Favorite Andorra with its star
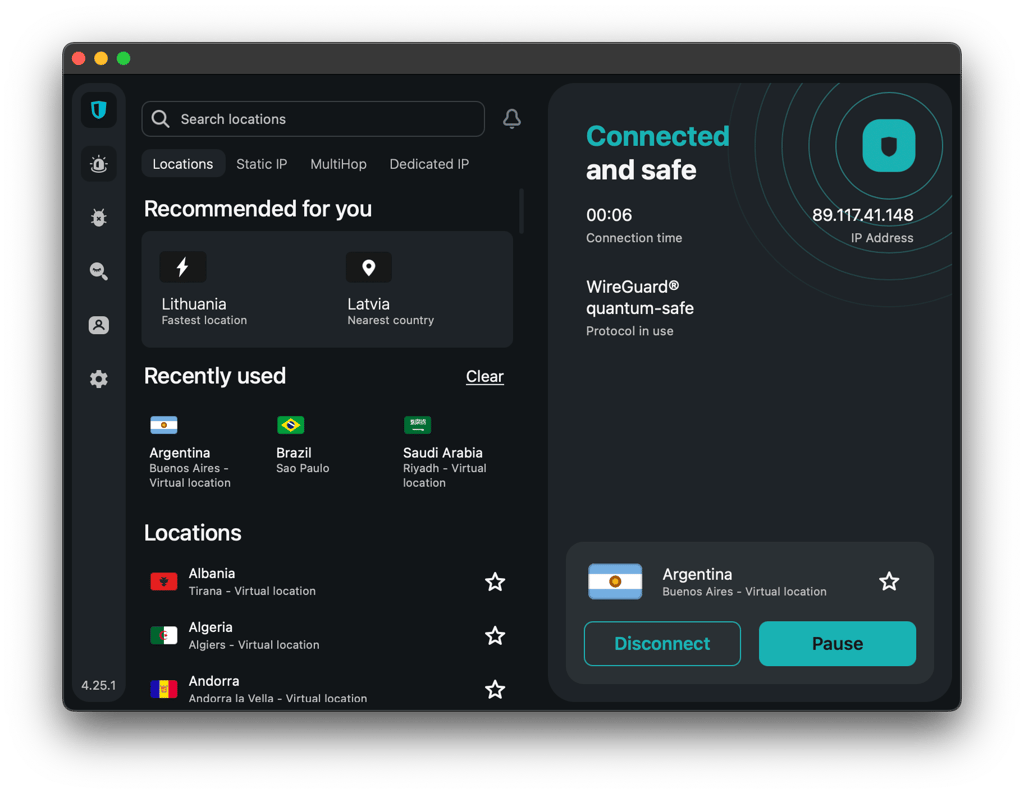This screenshot has width=1024, height=794. click(495, 690)
